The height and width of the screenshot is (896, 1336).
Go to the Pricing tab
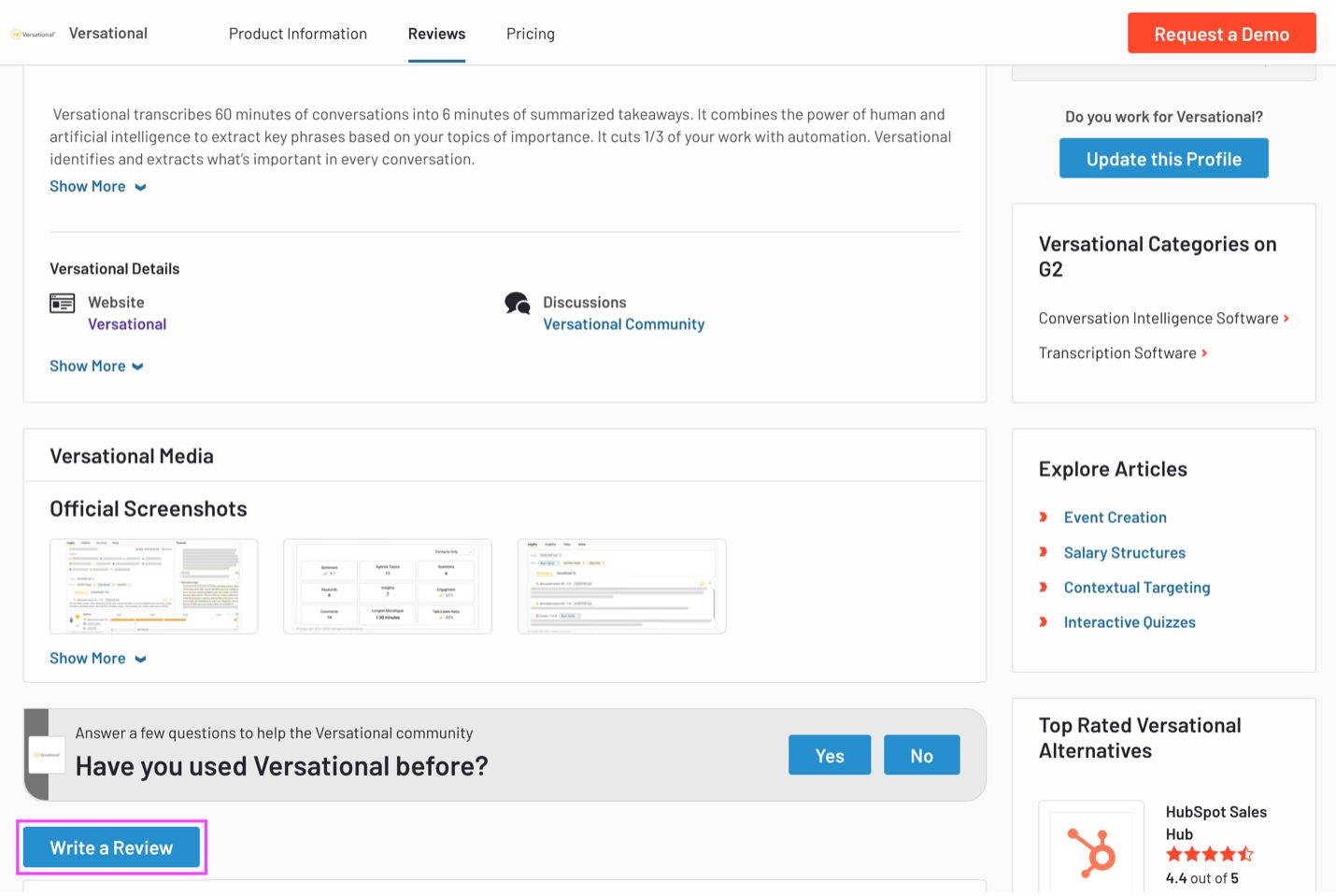click(531, 34)
